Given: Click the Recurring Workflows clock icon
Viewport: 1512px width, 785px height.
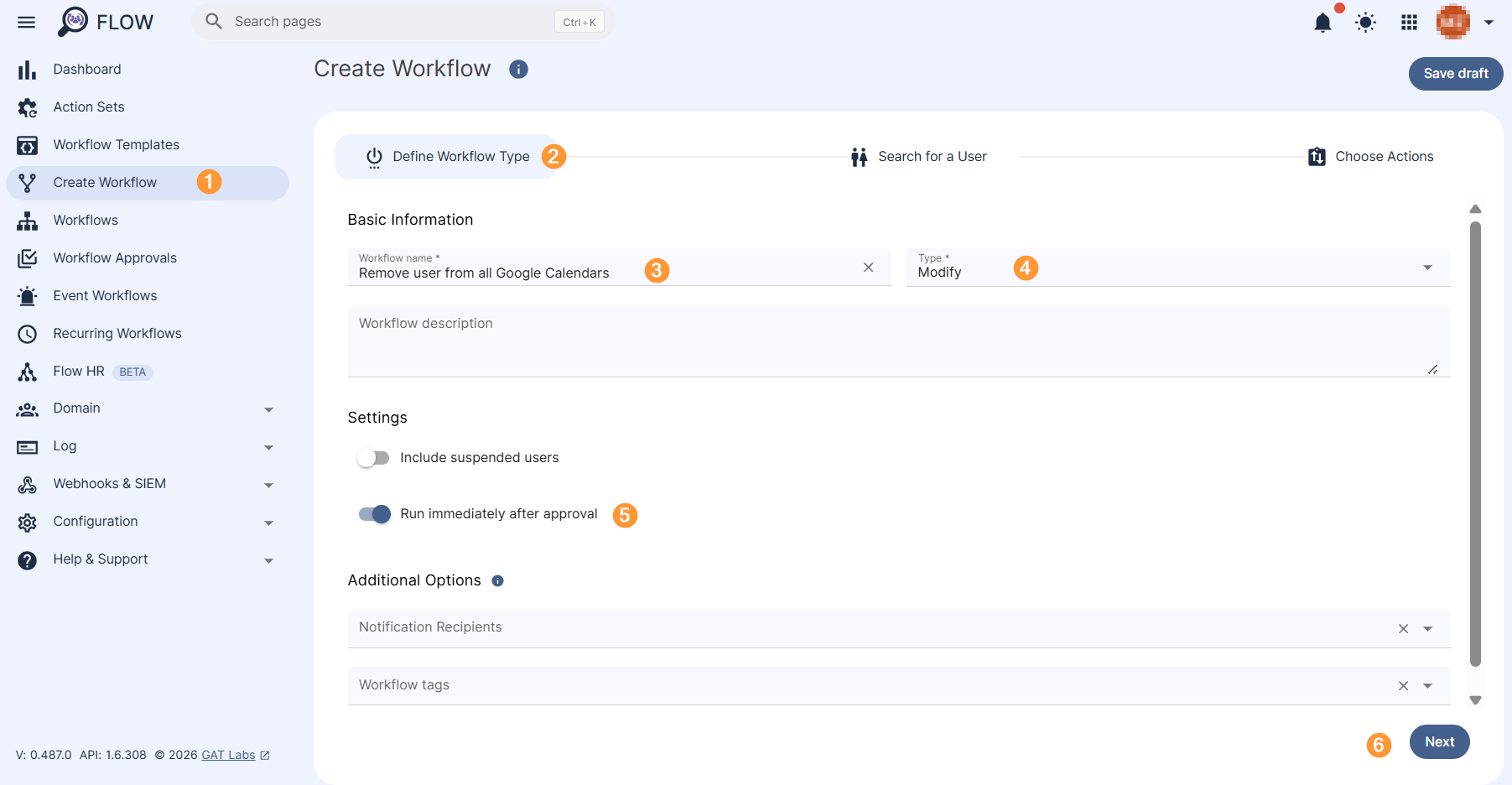Looking at the screenshot, I should coord(28,334).
